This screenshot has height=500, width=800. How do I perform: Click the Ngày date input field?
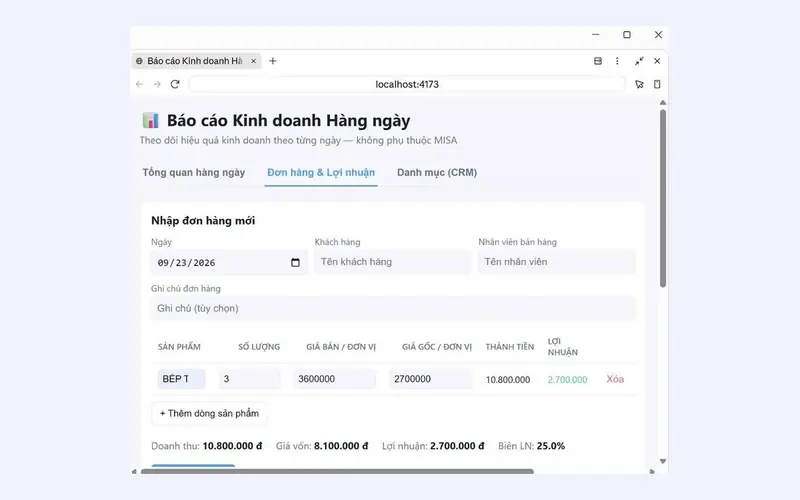(x=229, y=262)
